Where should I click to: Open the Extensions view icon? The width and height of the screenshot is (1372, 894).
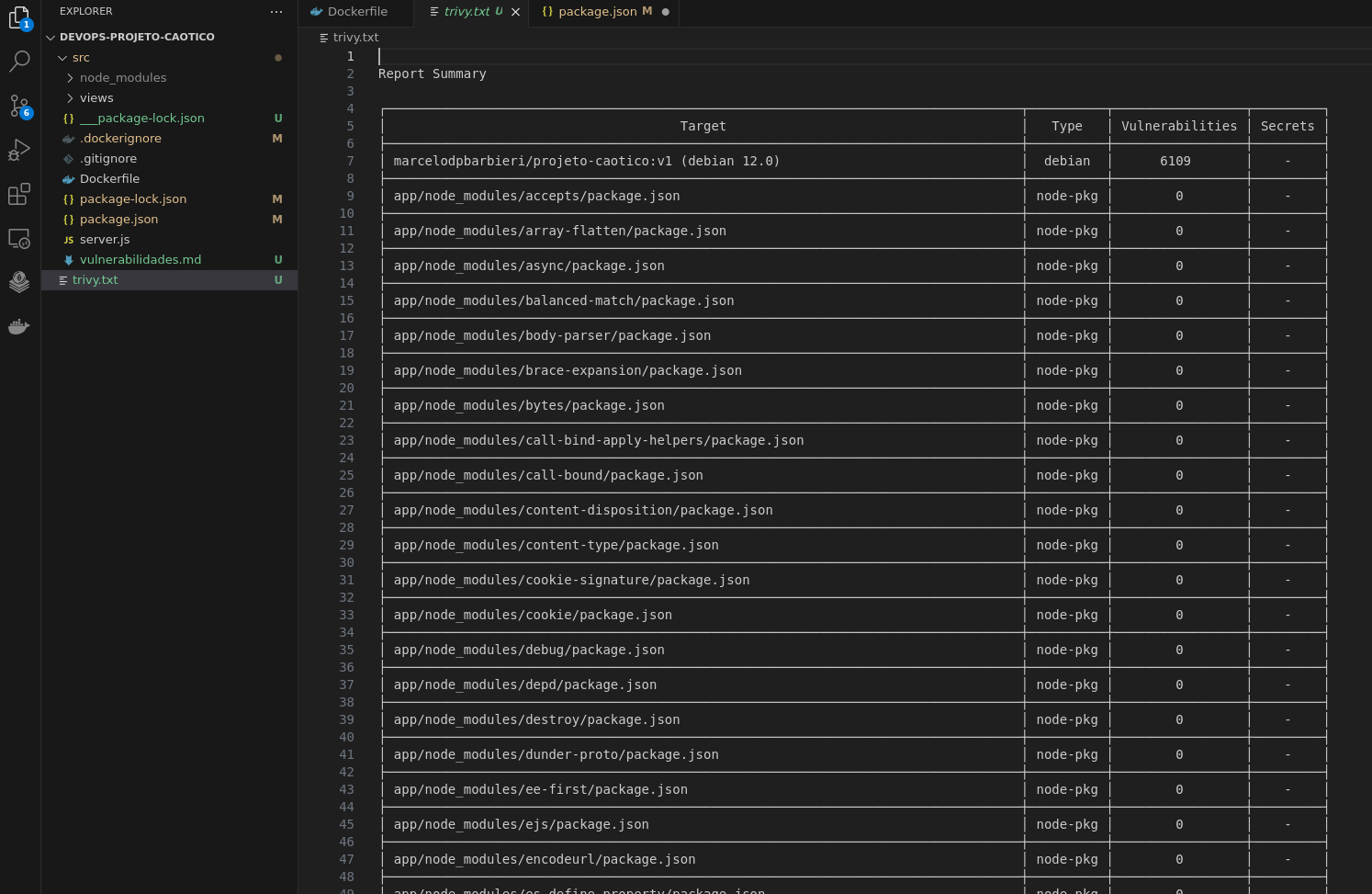tap(19, 194)
